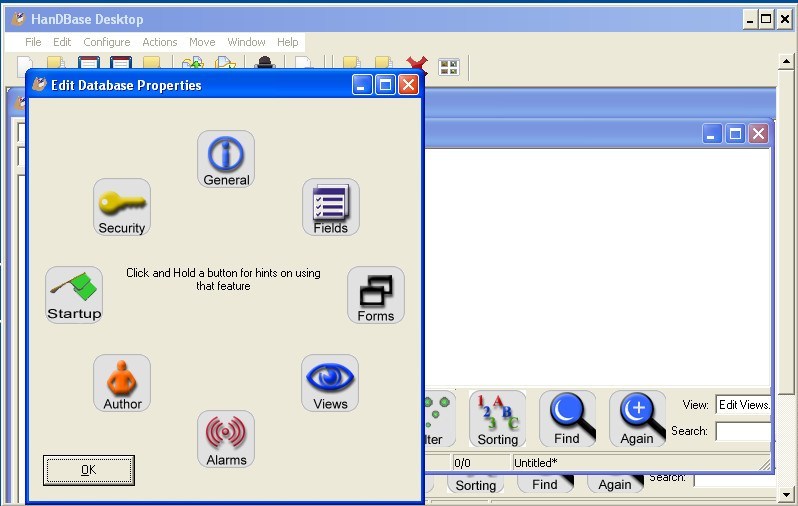Click the hidden Find button below the status bar

(x=545, y=484)
